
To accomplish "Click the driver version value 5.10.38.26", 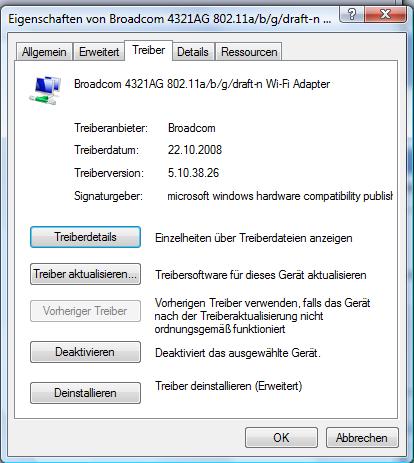I will click(193, 173).
